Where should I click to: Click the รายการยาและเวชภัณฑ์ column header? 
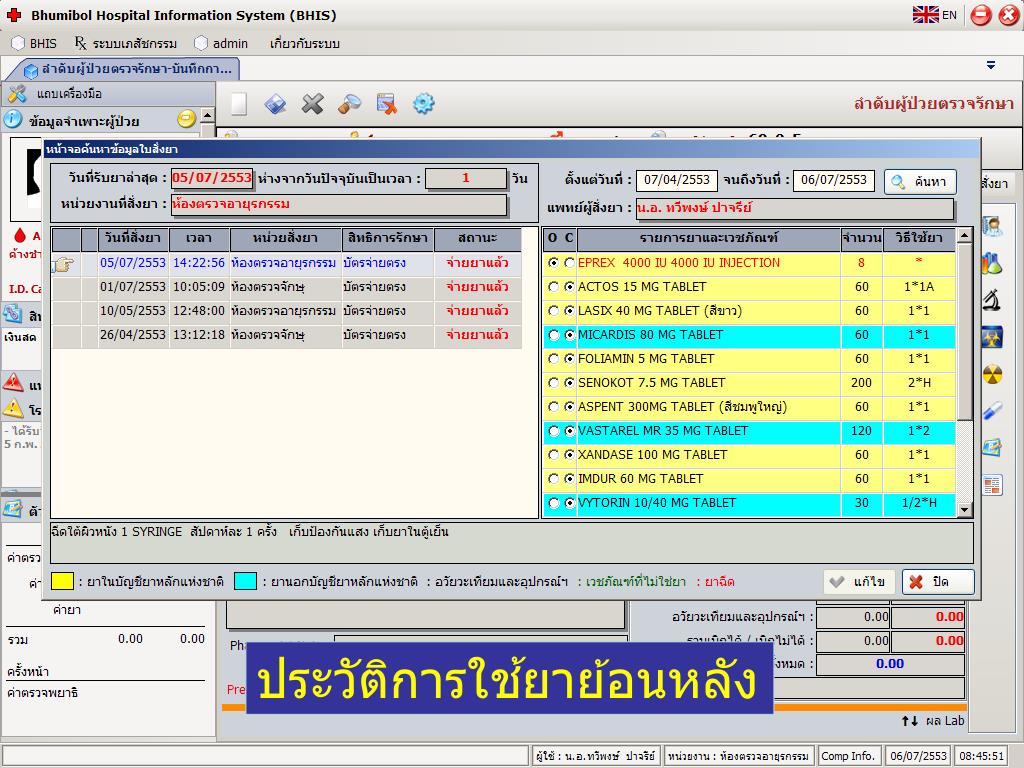[709, 238]
